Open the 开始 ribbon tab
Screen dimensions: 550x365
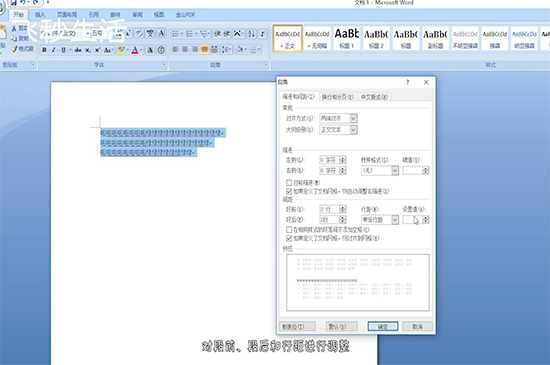[x=18, y=14]
